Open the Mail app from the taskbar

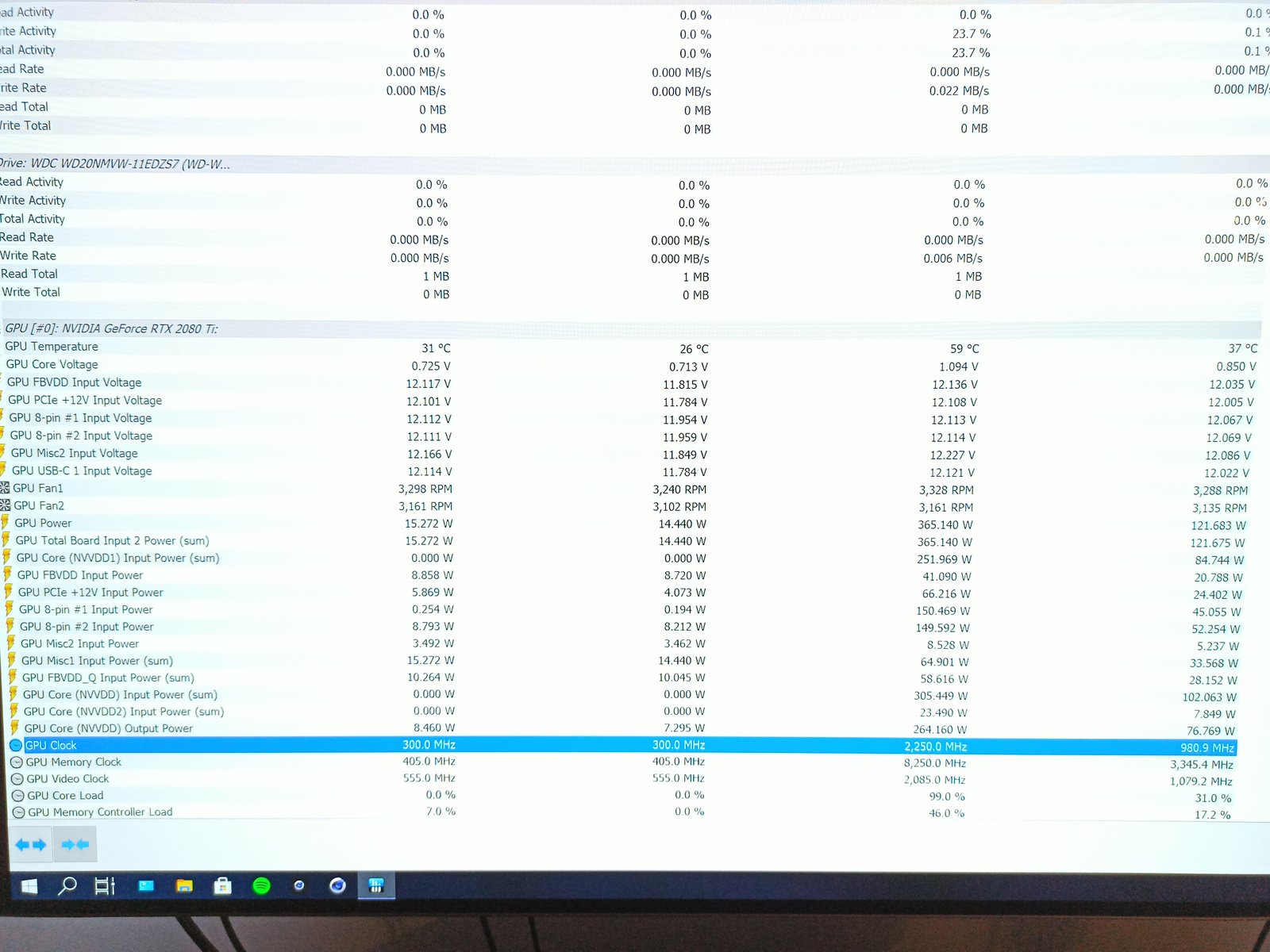pyautogui.click(x=146, y=886)
